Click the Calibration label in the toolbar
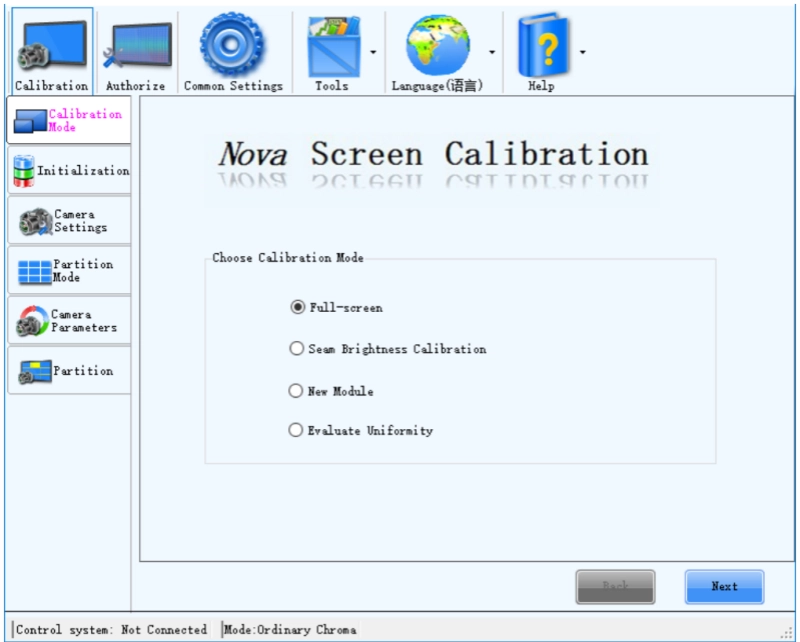Screen dimensions: 800x642 (x=52, y=86)
